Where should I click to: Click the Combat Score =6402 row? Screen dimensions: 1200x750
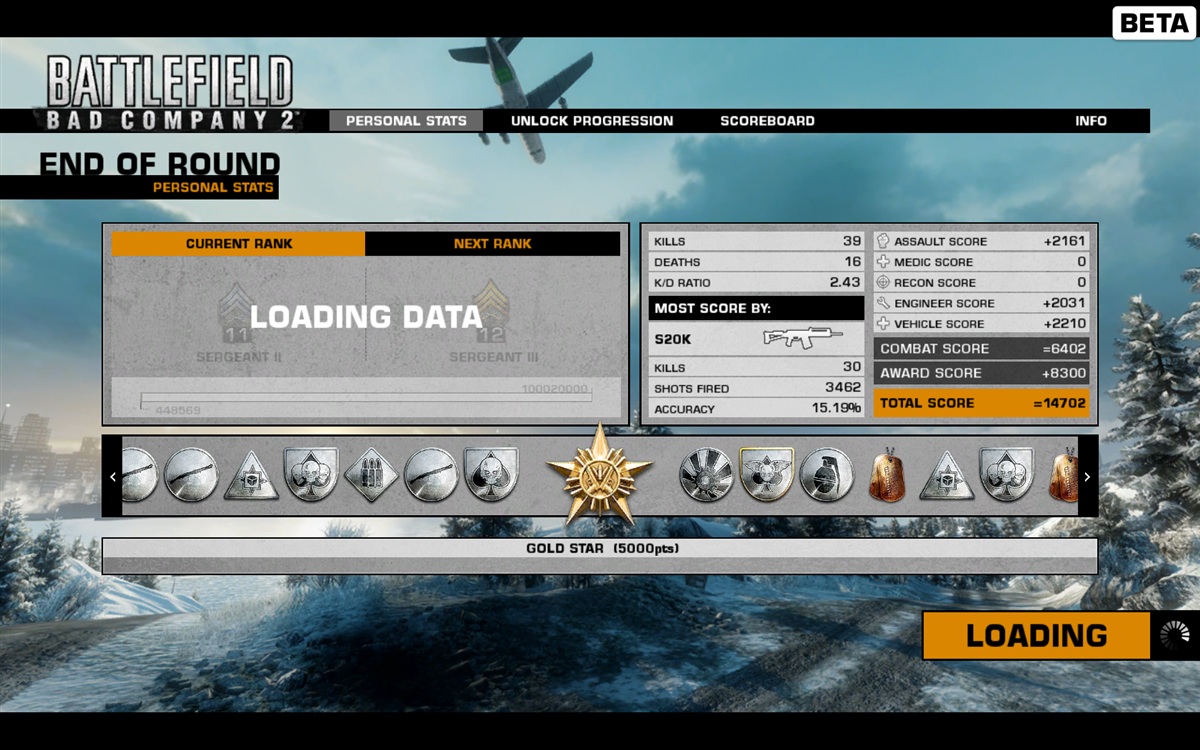tap(981, 348)
